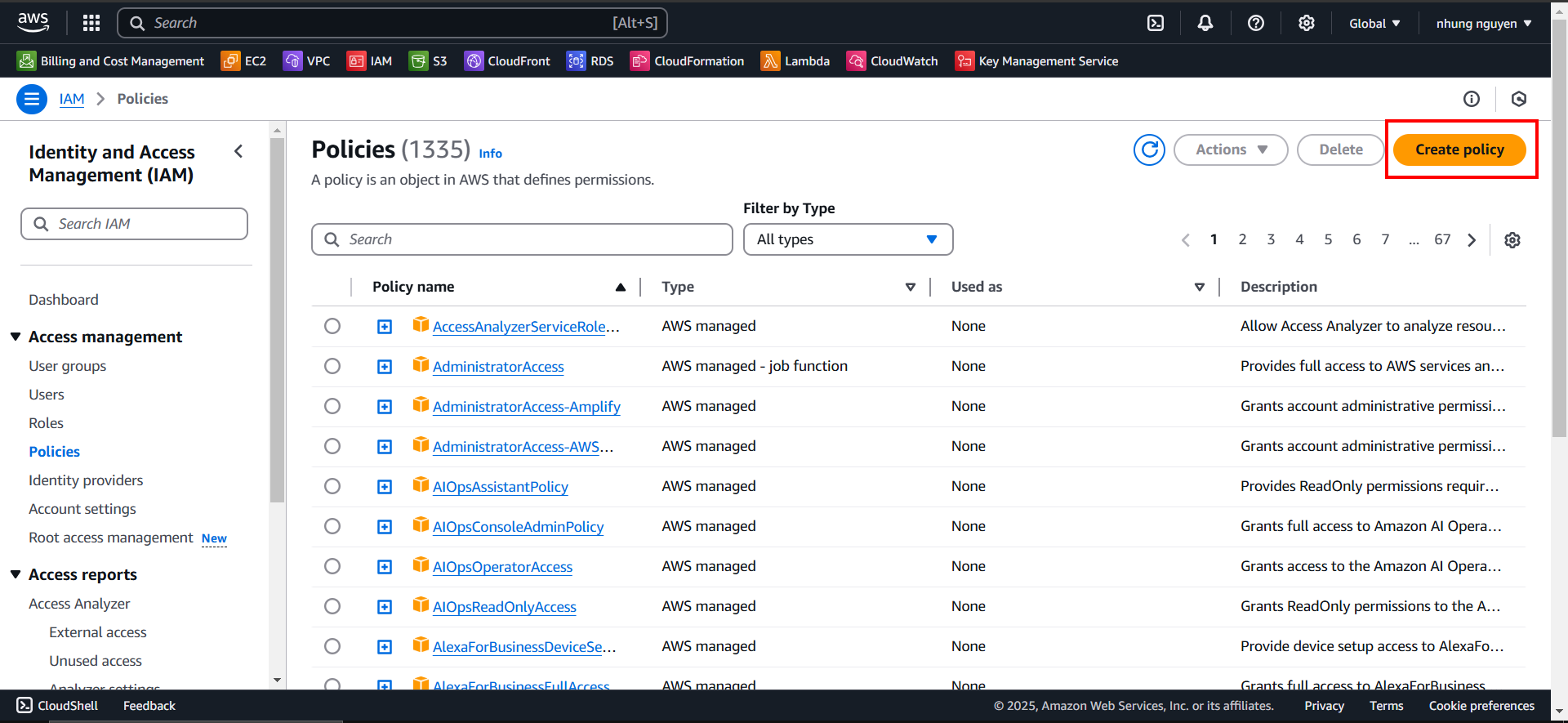Open CloudFormation service shortcut
The height and width of the screenshot is (723, 1568).
click(688, 61)
